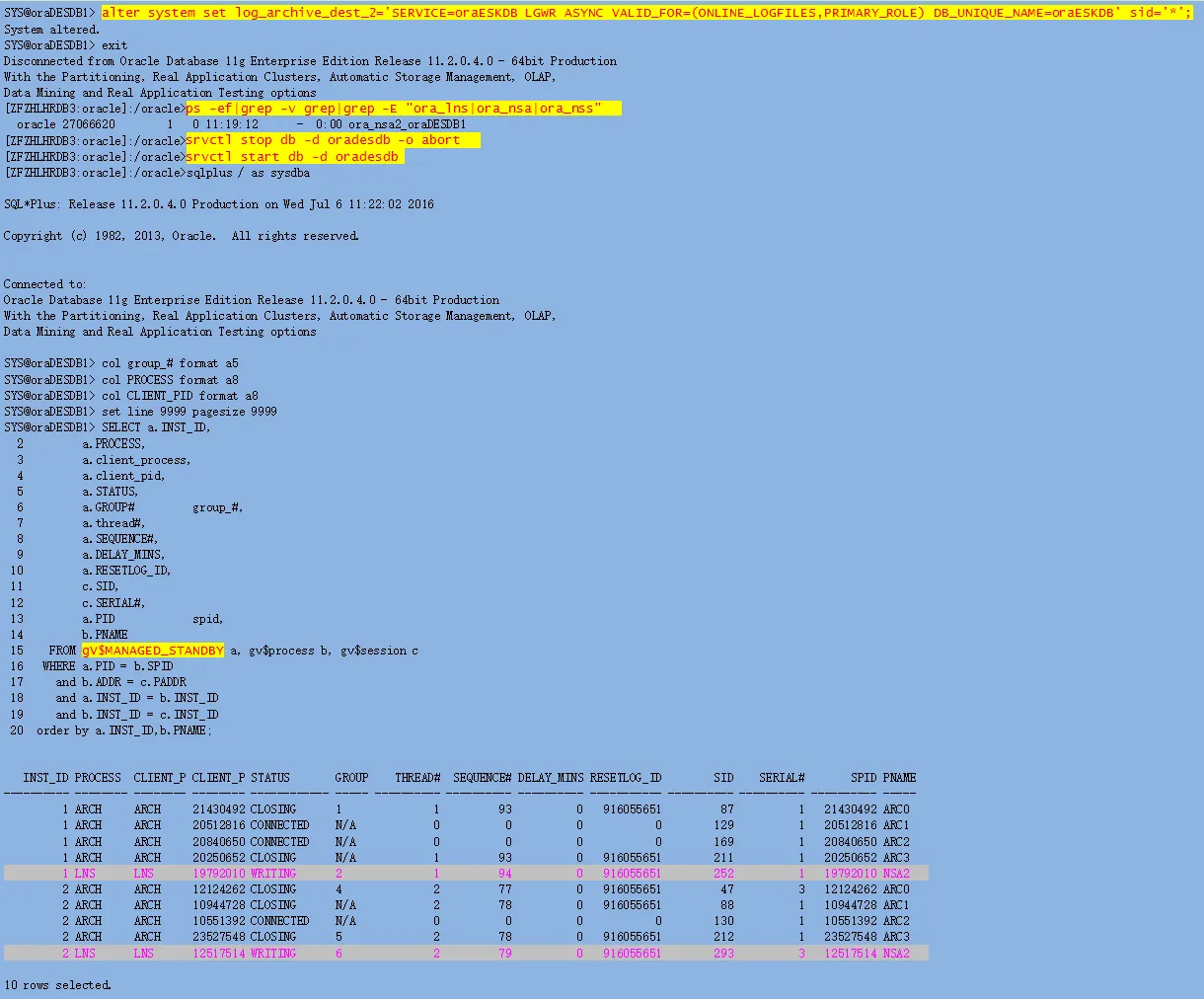Click the "10 rows selected." message

point(57,985)
